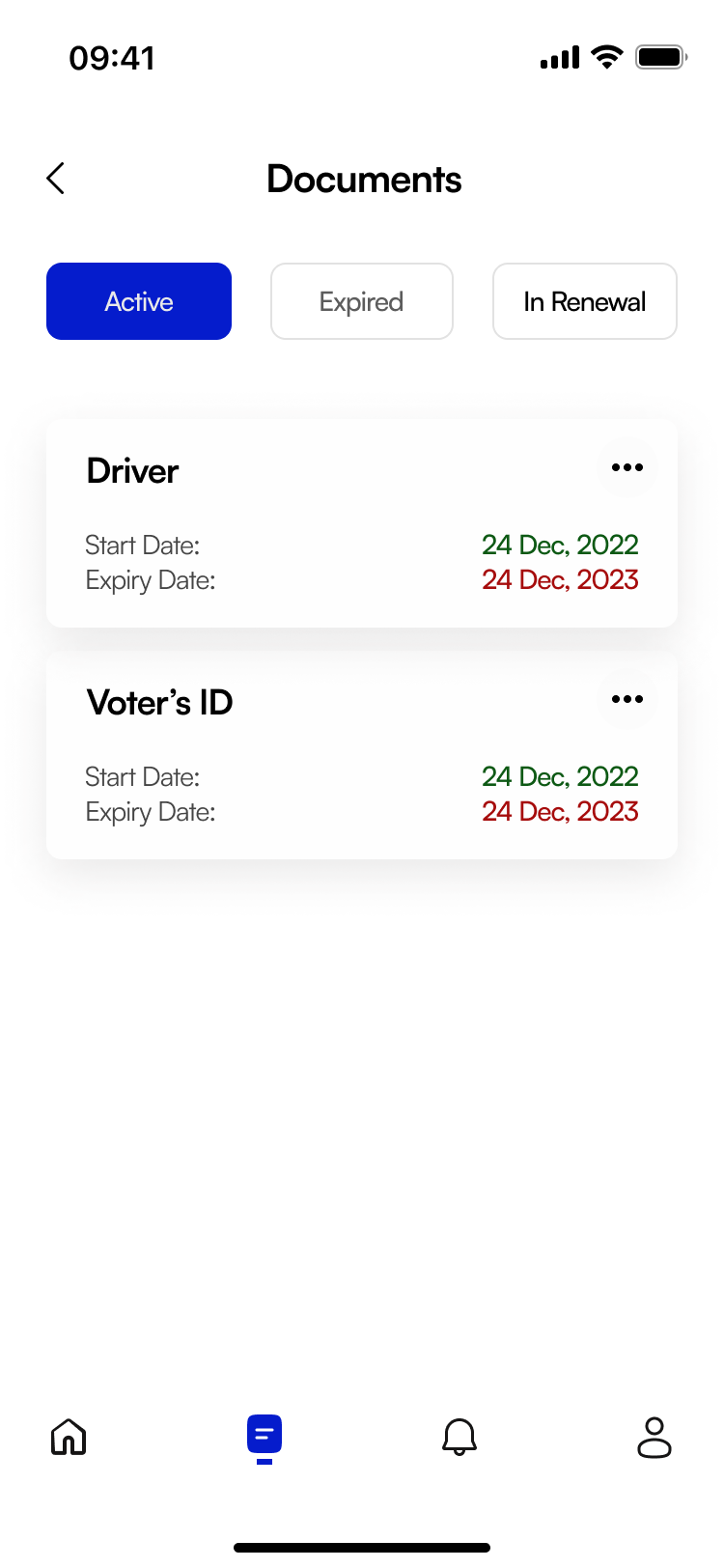The width and height of the screenshot is (724, 1568).
Task: Tap the battery icon in status bar
Action: click(x=660, y=57)
